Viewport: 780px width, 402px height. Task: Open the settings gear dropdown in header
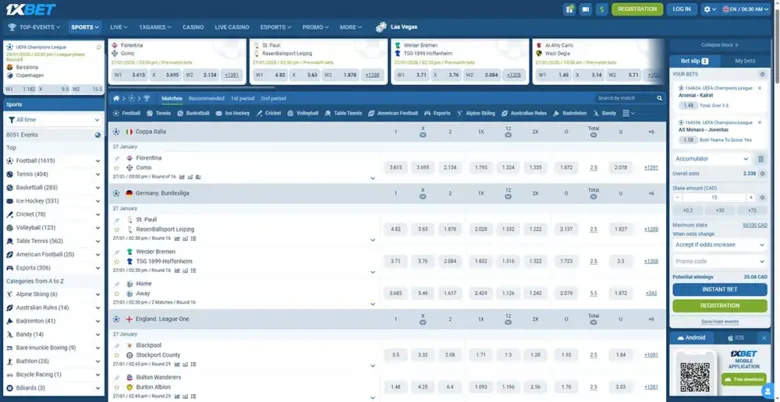tap(709, 9)
